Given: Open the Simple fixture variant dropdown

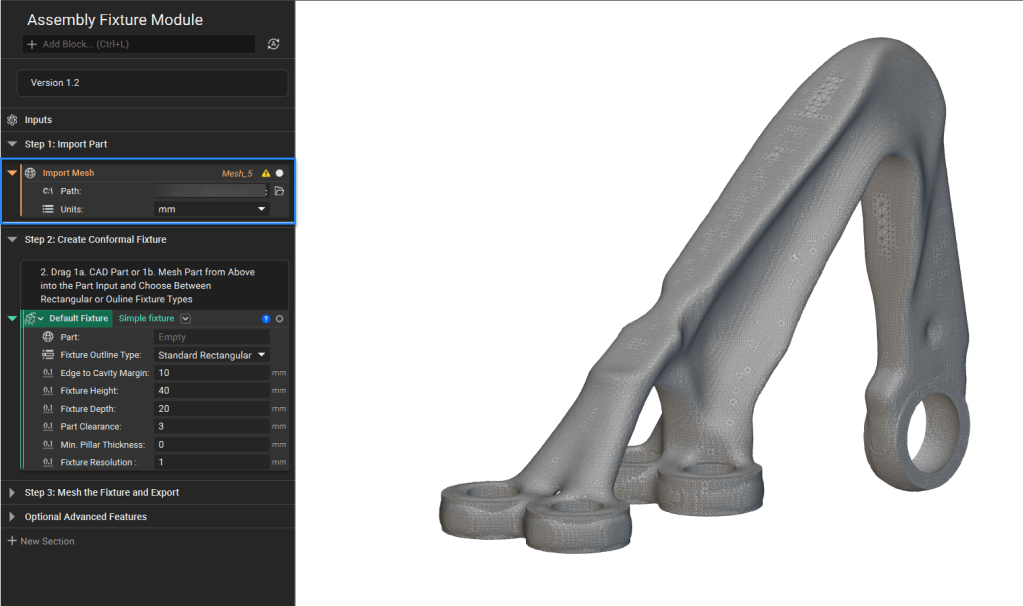Looking at the screenshot, I should tap(186, 319).
